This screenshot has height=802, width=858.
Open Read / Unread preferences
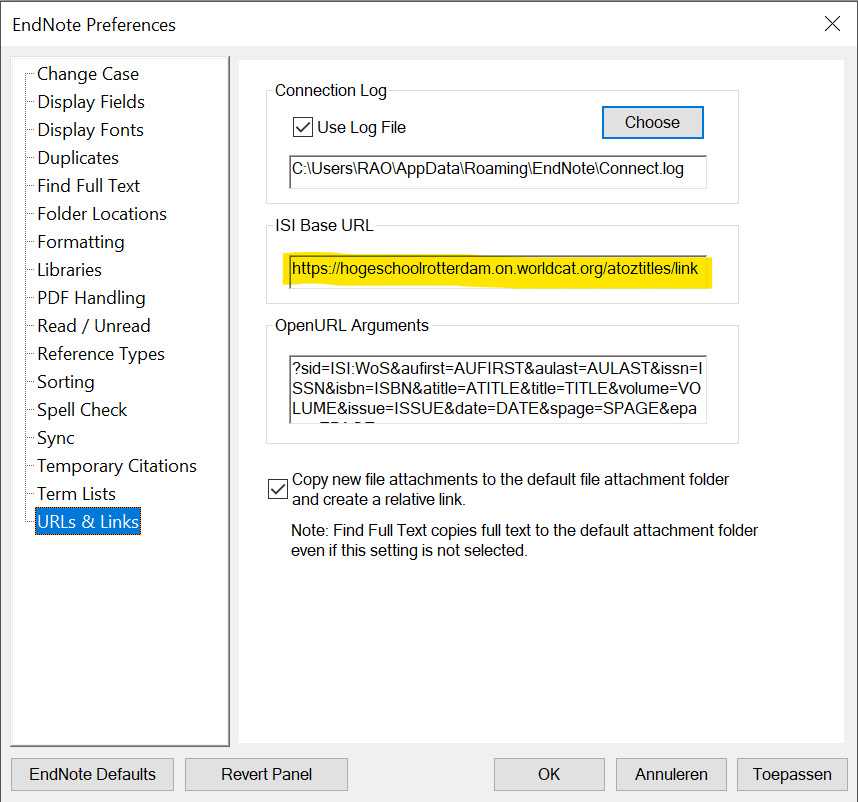coord(94,326)
